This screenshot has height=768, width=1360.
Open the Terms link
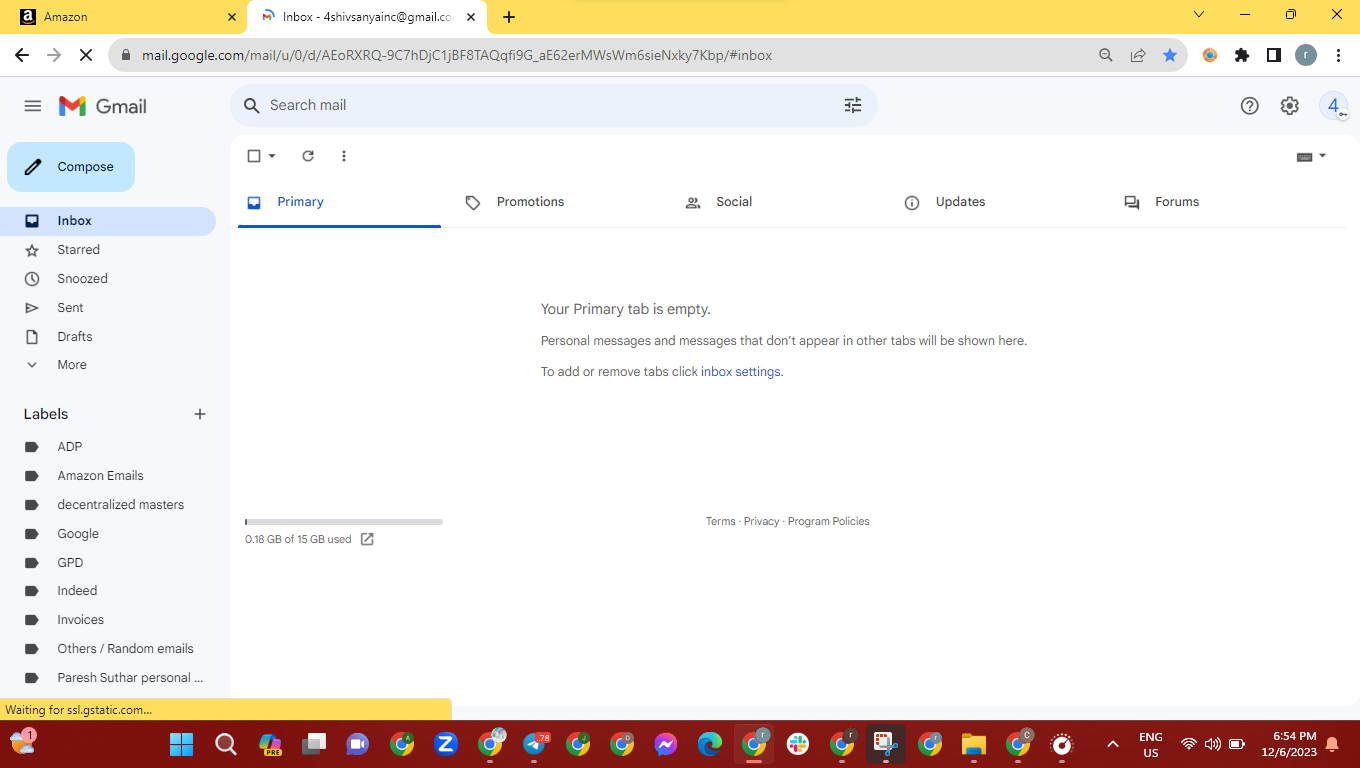coord(720,521)
